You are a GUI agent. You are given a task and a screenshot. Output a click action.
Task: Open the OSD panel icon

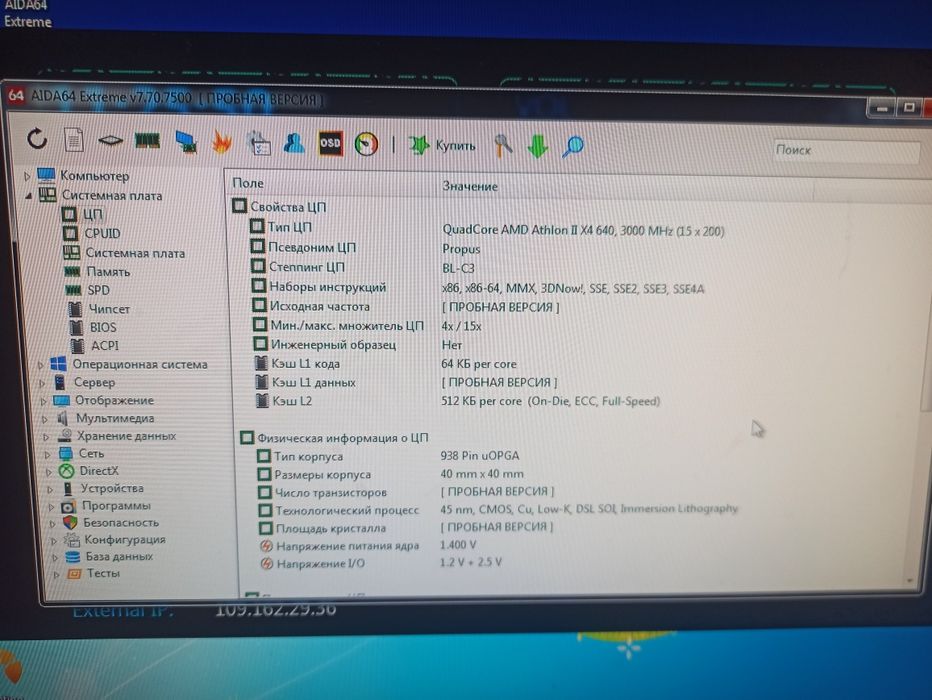[x=330, y=143]
